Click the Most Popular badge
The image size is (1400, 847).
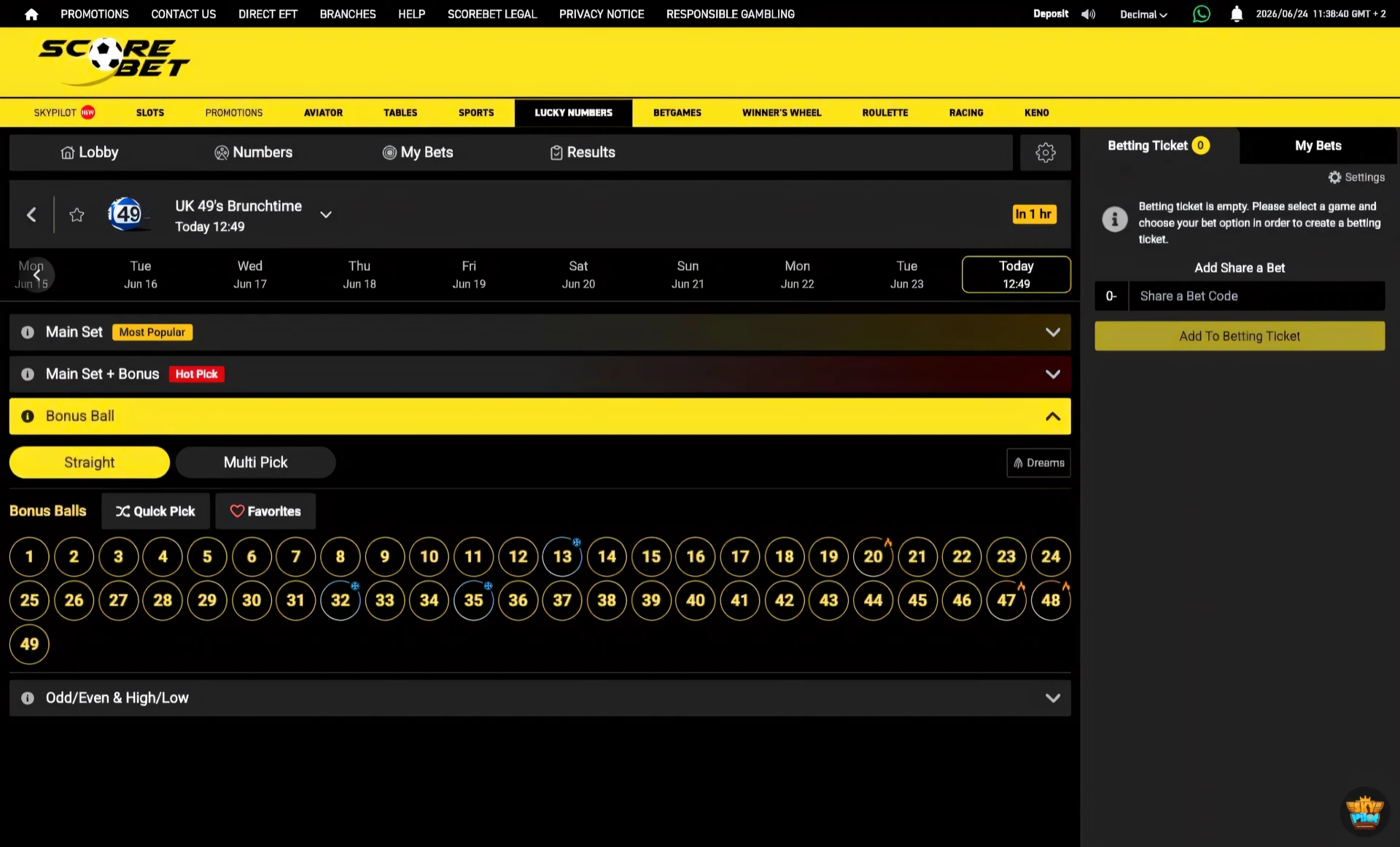point(152,333)
